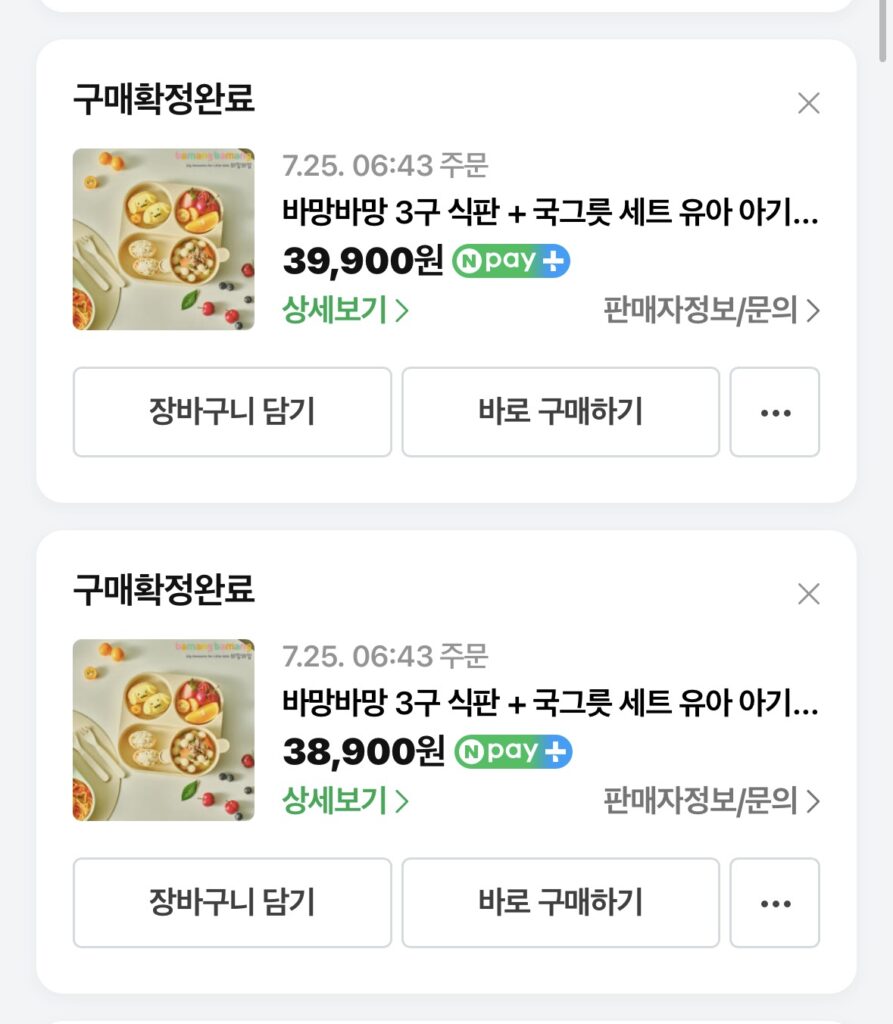Screen dimensions: 893x1024
Task: Add the 39,900원 item via 장바구니 담기
Action: tap(232, 412)
